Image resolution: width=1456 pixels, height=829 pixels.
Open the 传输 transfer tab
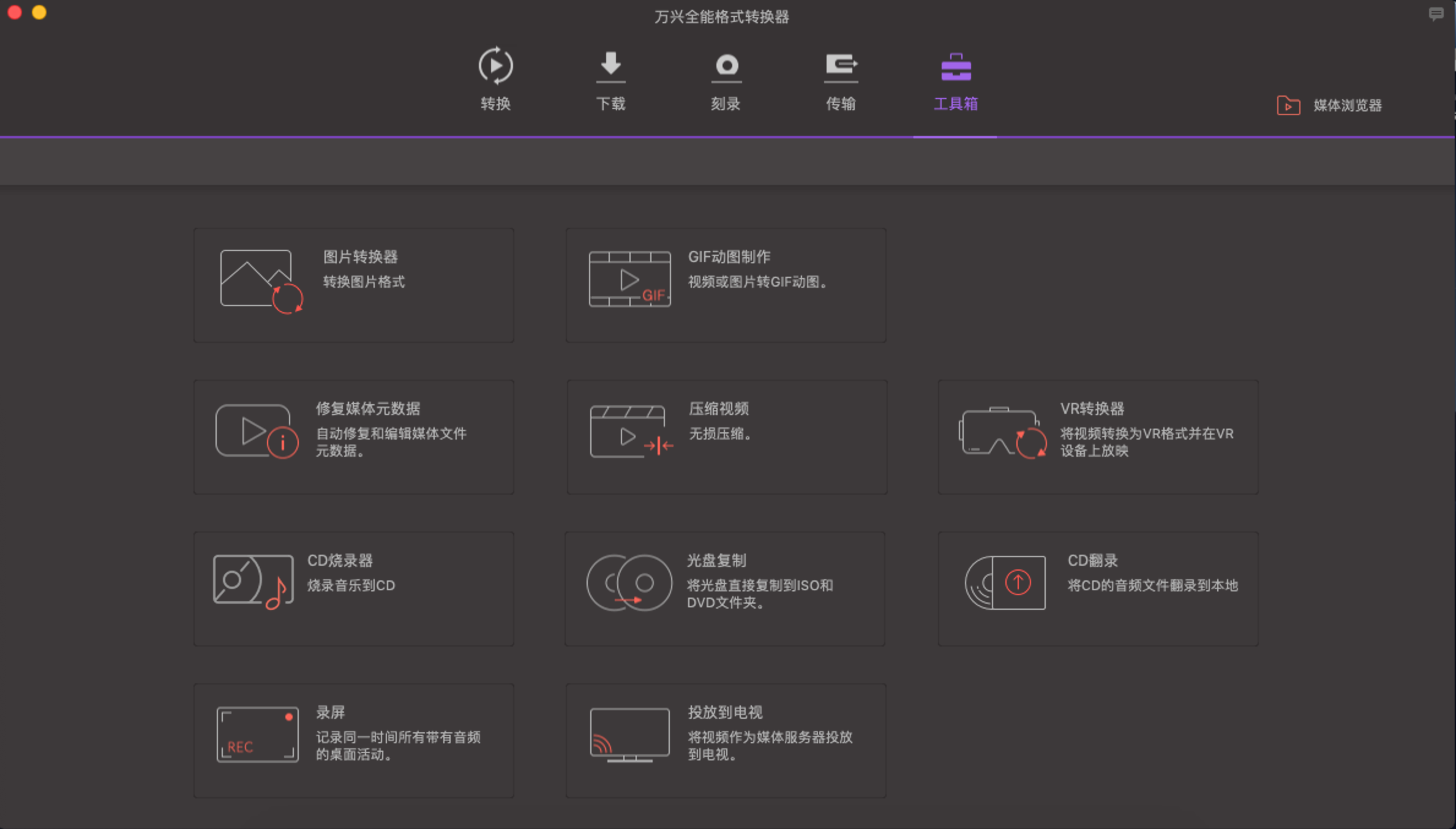click(841, 80)
